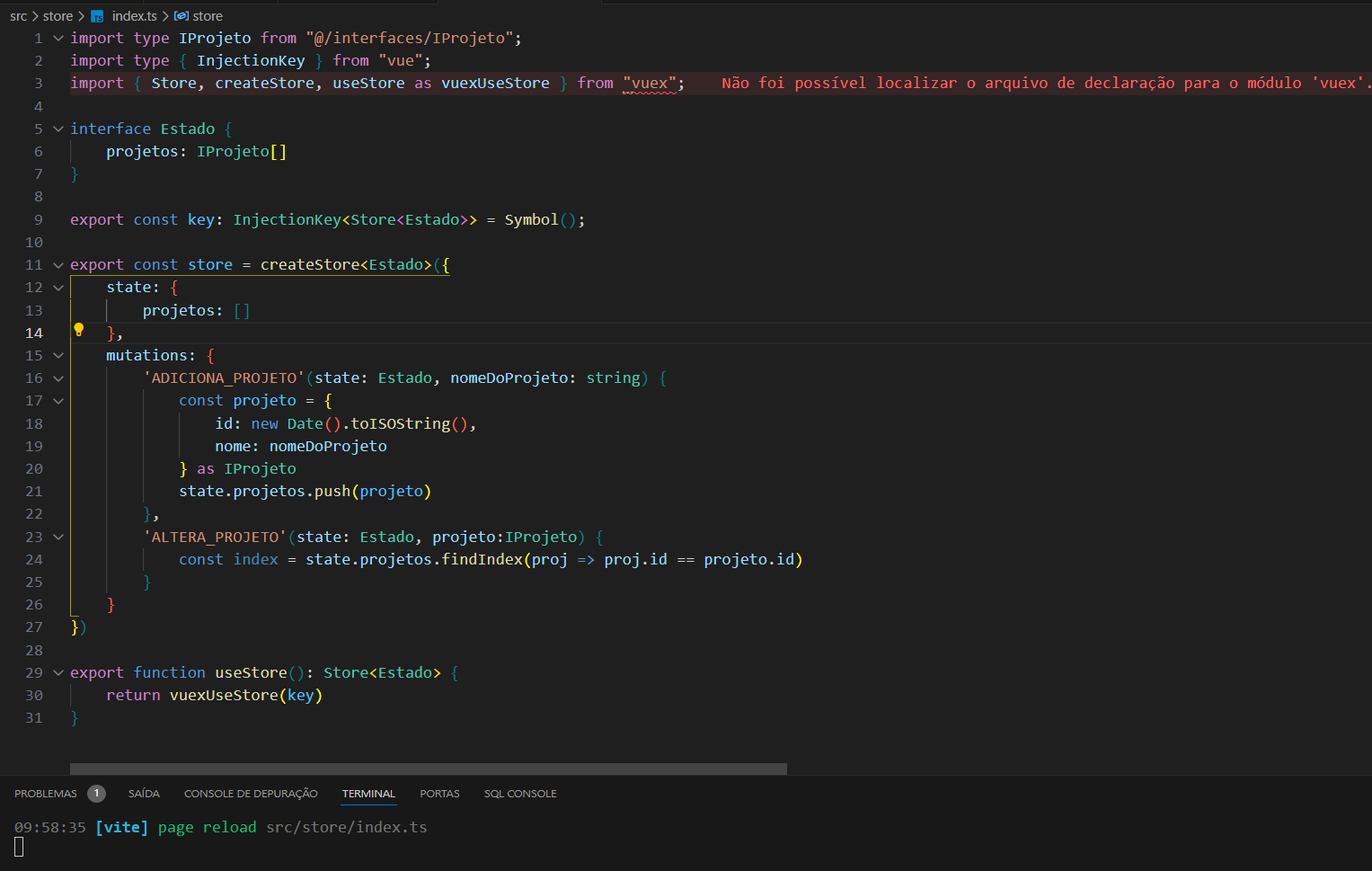Collapse the import block fold arrow on line 1
This screenshot has height=871, width=1372.
pos(58,38)
